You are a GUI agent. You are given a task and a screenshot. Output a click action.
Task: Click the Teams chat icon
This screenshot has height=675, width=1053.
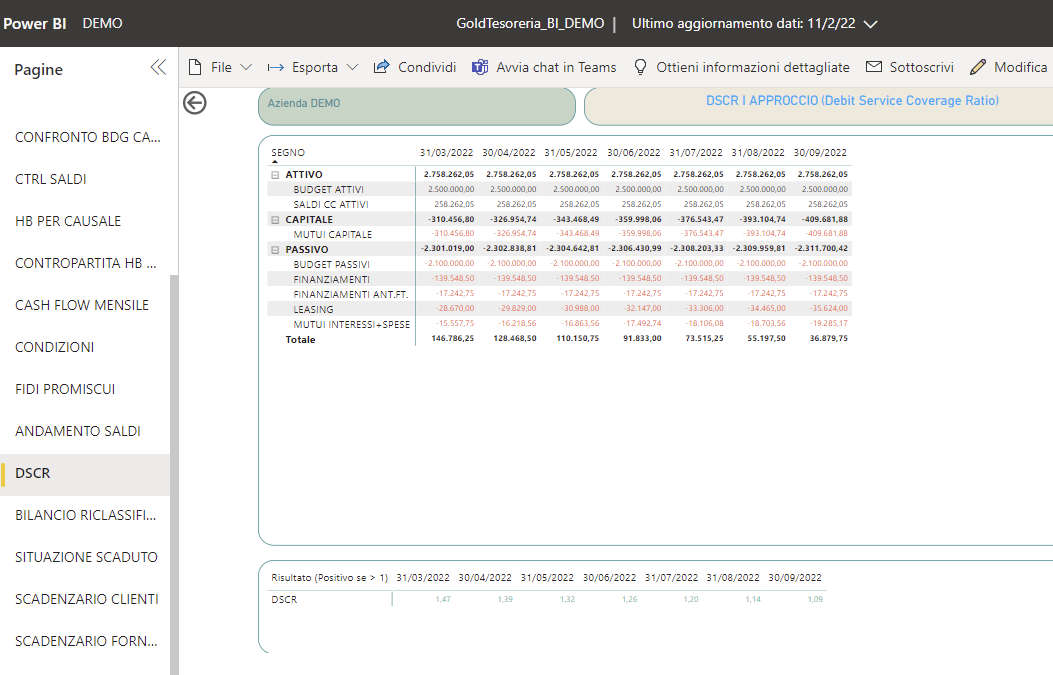pyautogui.click(x=479, y=67)
